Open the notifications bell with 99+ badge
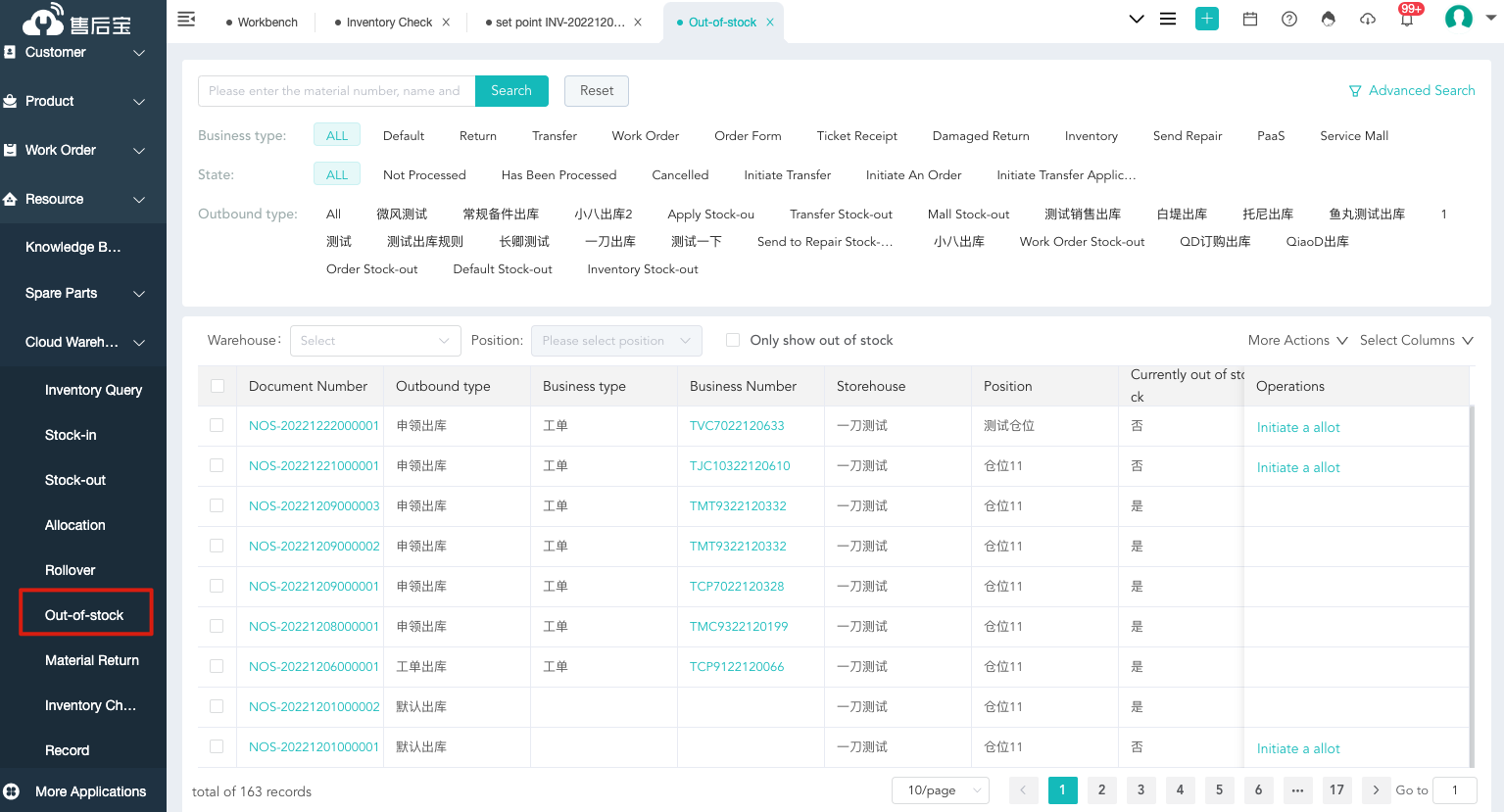The height and width of the screenshot is (812, 1504). pyautogui.click(x=1408, y=17)
